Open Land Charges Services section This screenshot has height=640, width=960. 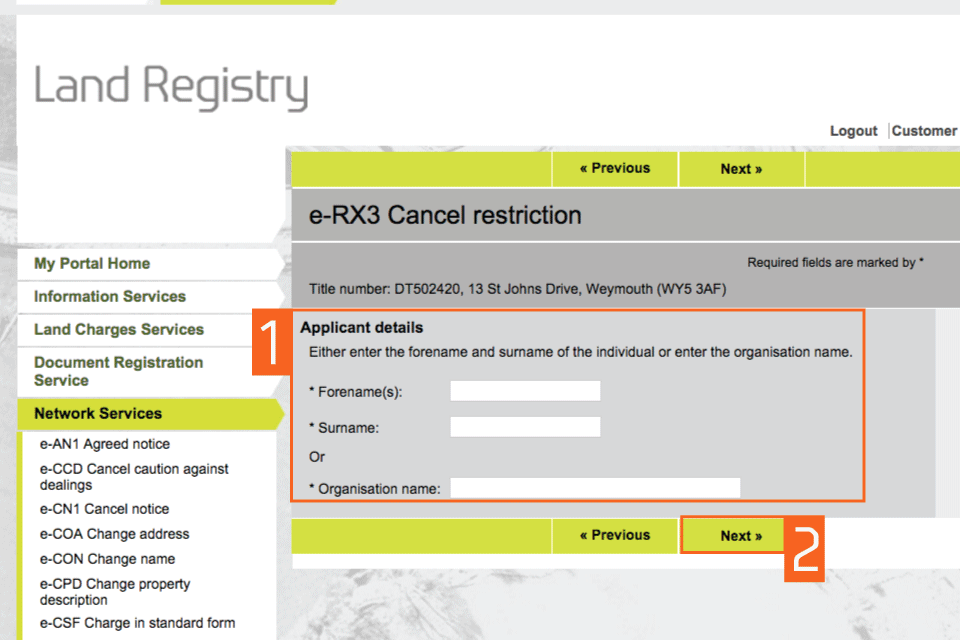[x=119, y=330]
